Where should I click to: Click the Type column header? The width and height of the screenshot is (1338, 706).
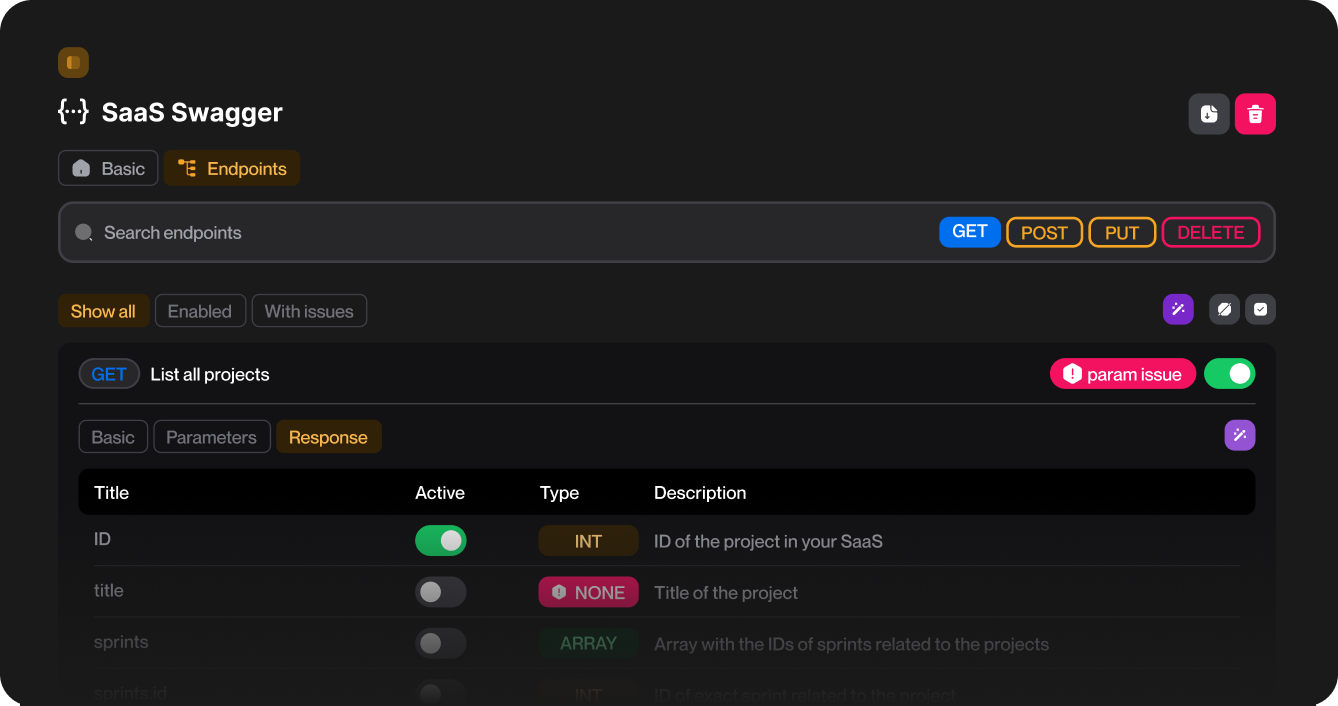[x=559, y=492]
